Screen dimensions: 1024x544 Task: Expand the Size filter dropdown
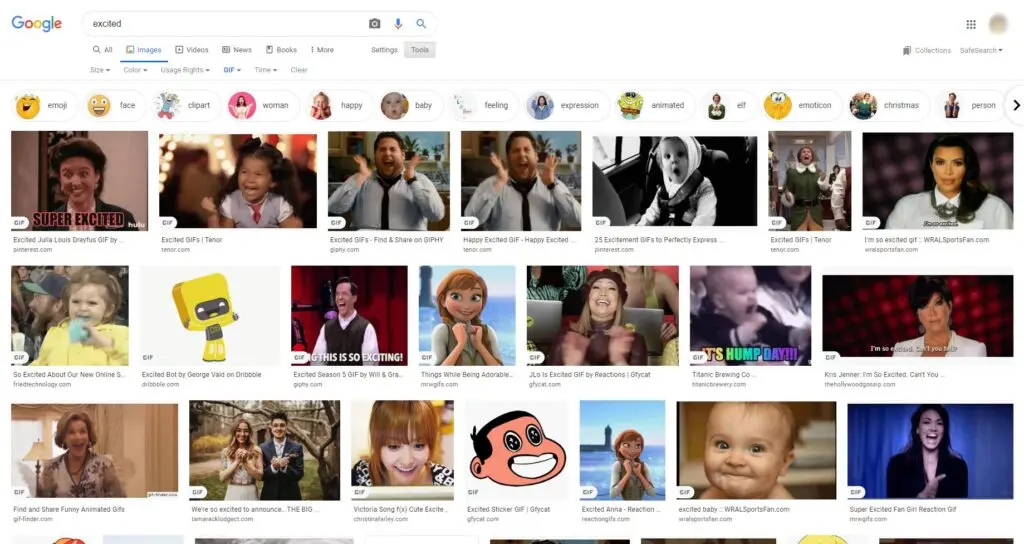coord(100,70)
